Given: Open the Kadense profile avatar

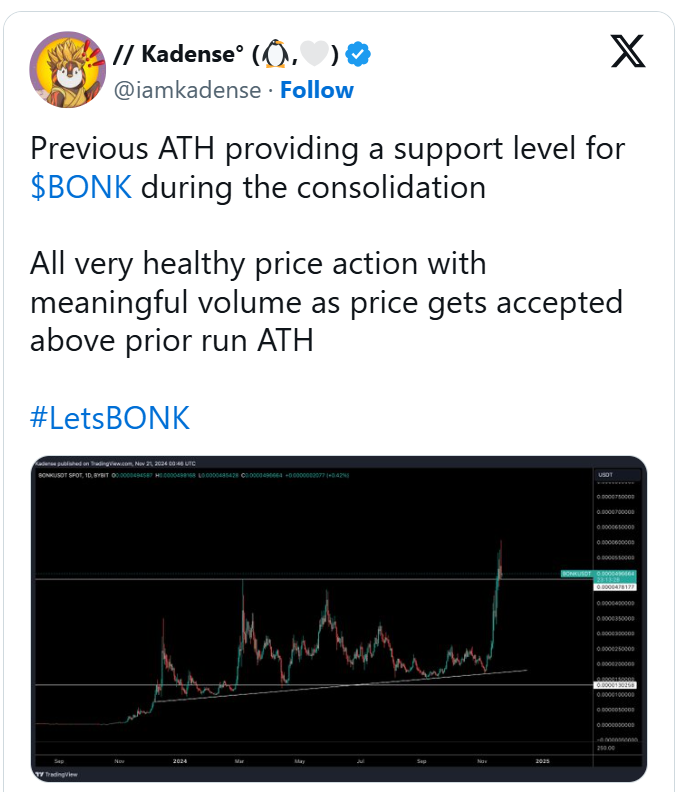Looking at the screenshot, I should pos(67,69).
